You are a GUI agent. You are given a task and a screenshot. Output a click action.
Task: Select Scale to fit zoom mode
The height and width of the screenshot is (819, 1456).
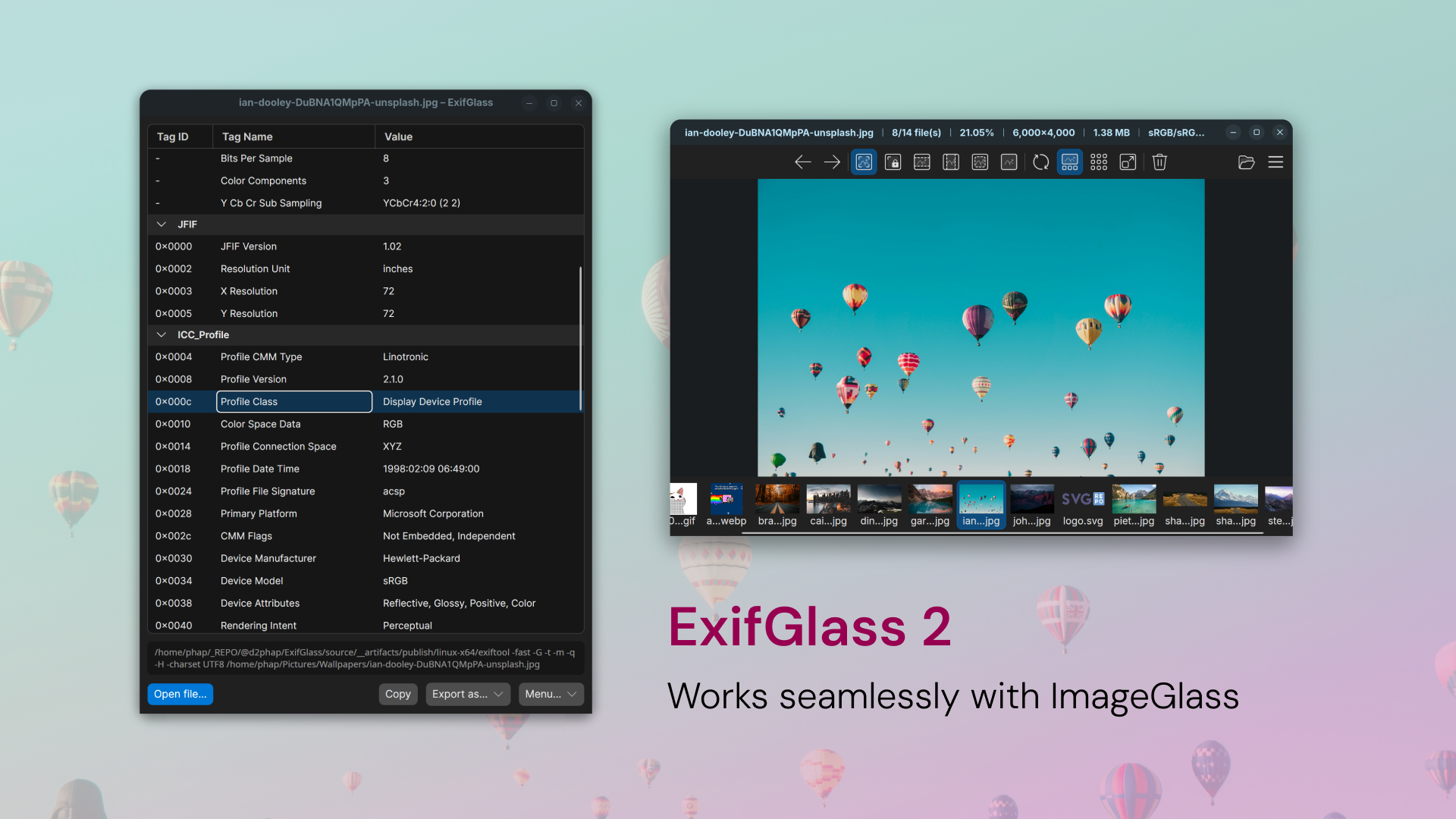[980, 162]
